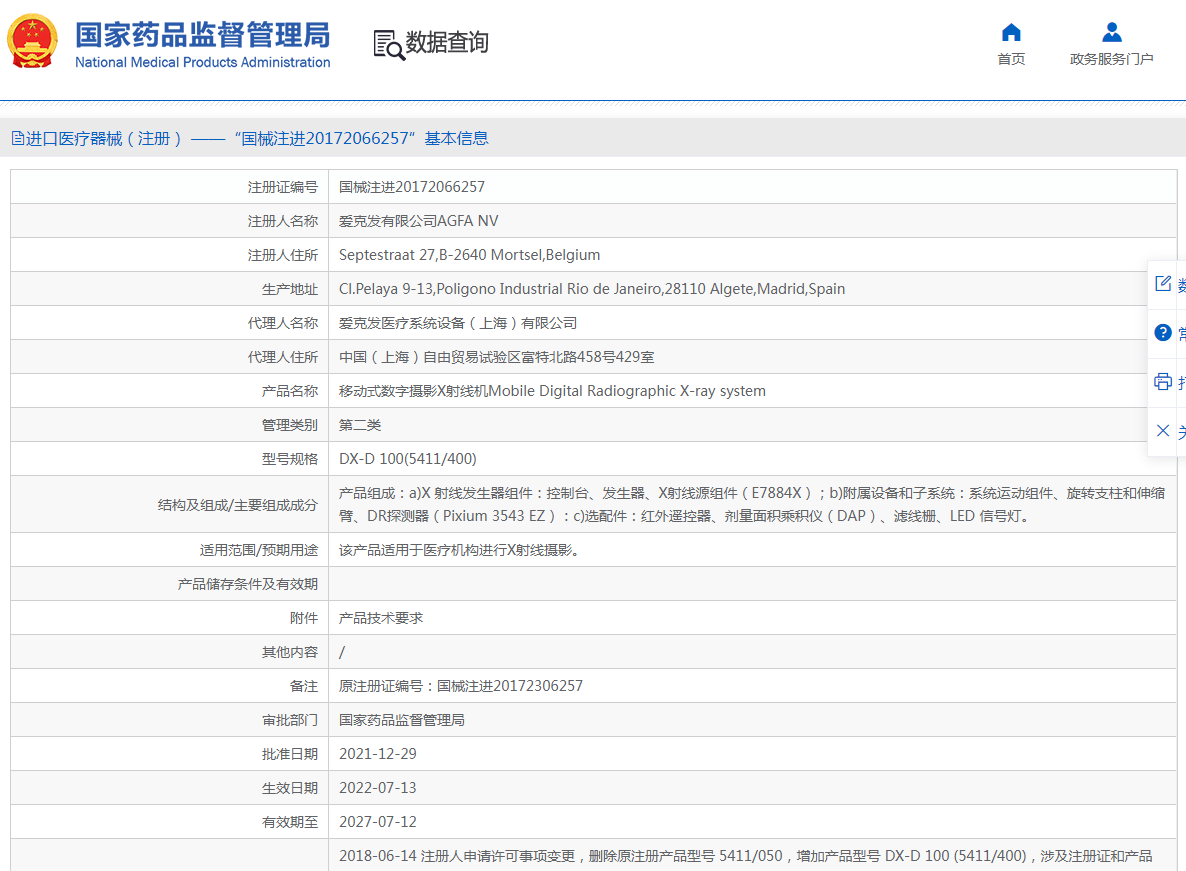Select approval date 2021-12-29
Image resolution: width=1186 pixels, height=871 pixels.
378,754
